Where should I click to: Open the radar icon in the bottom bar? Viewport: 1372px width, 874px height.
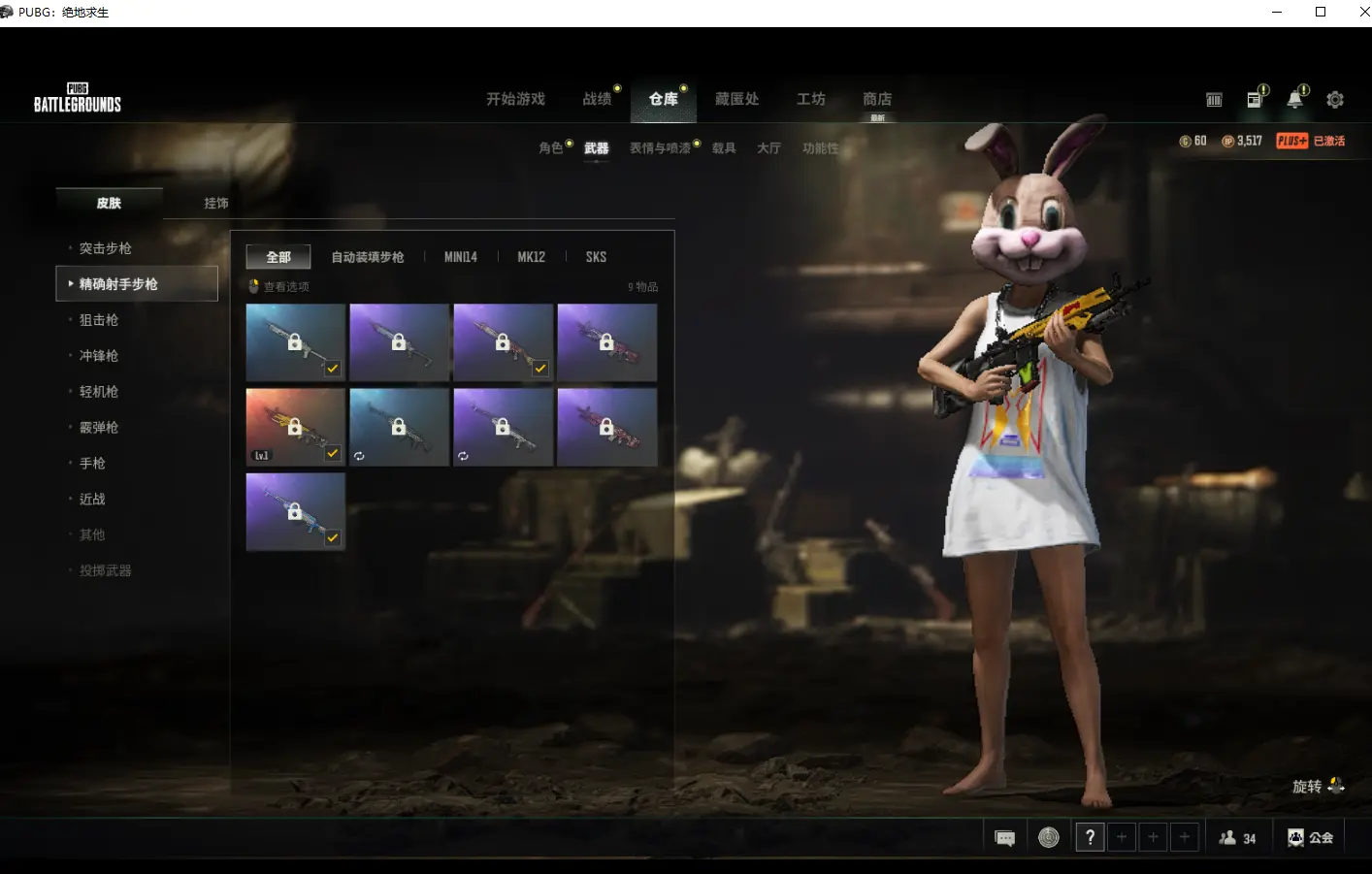1049,837
